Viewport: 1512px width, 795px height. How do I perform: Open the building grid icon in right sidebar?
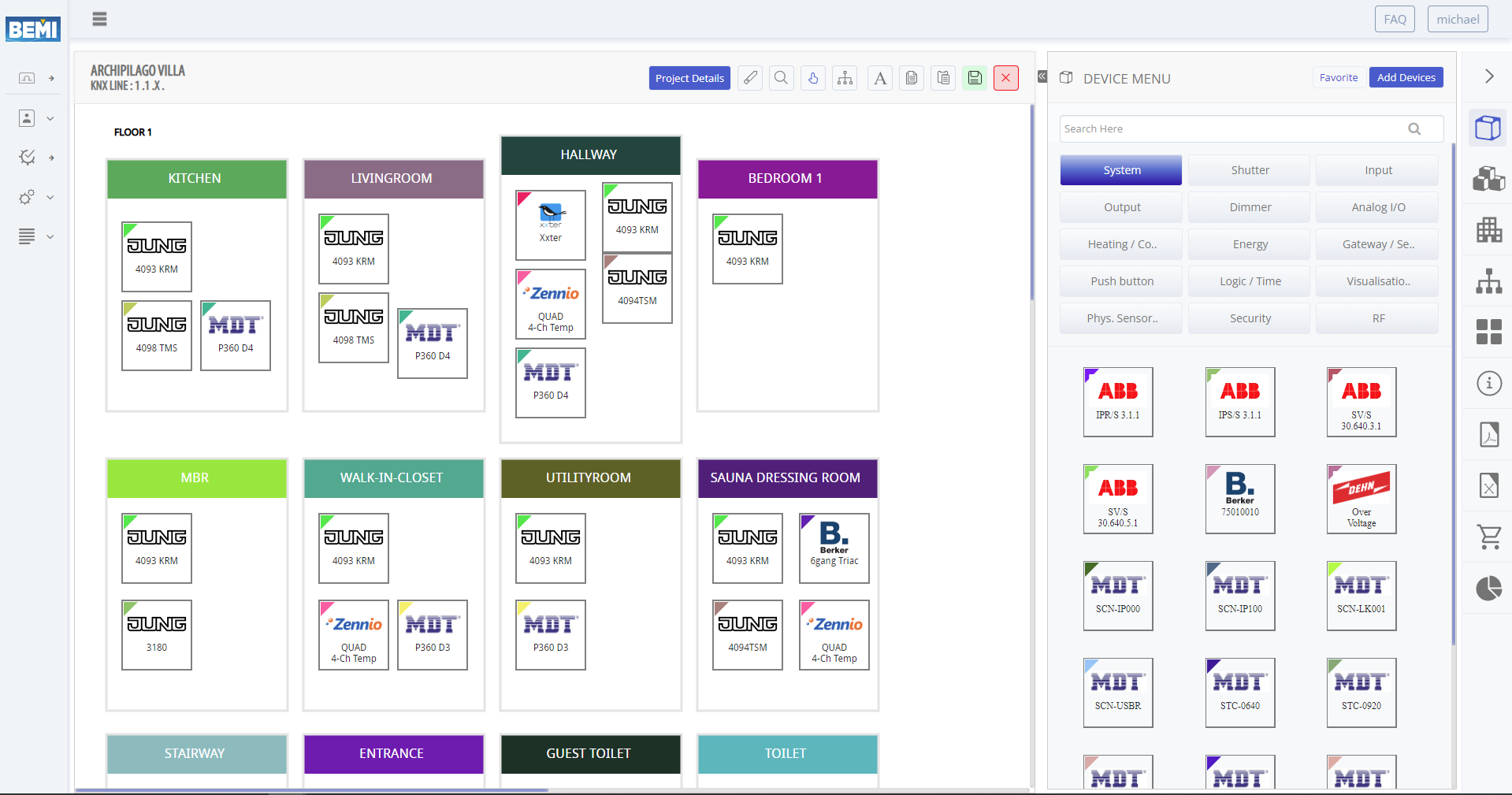1488,230
